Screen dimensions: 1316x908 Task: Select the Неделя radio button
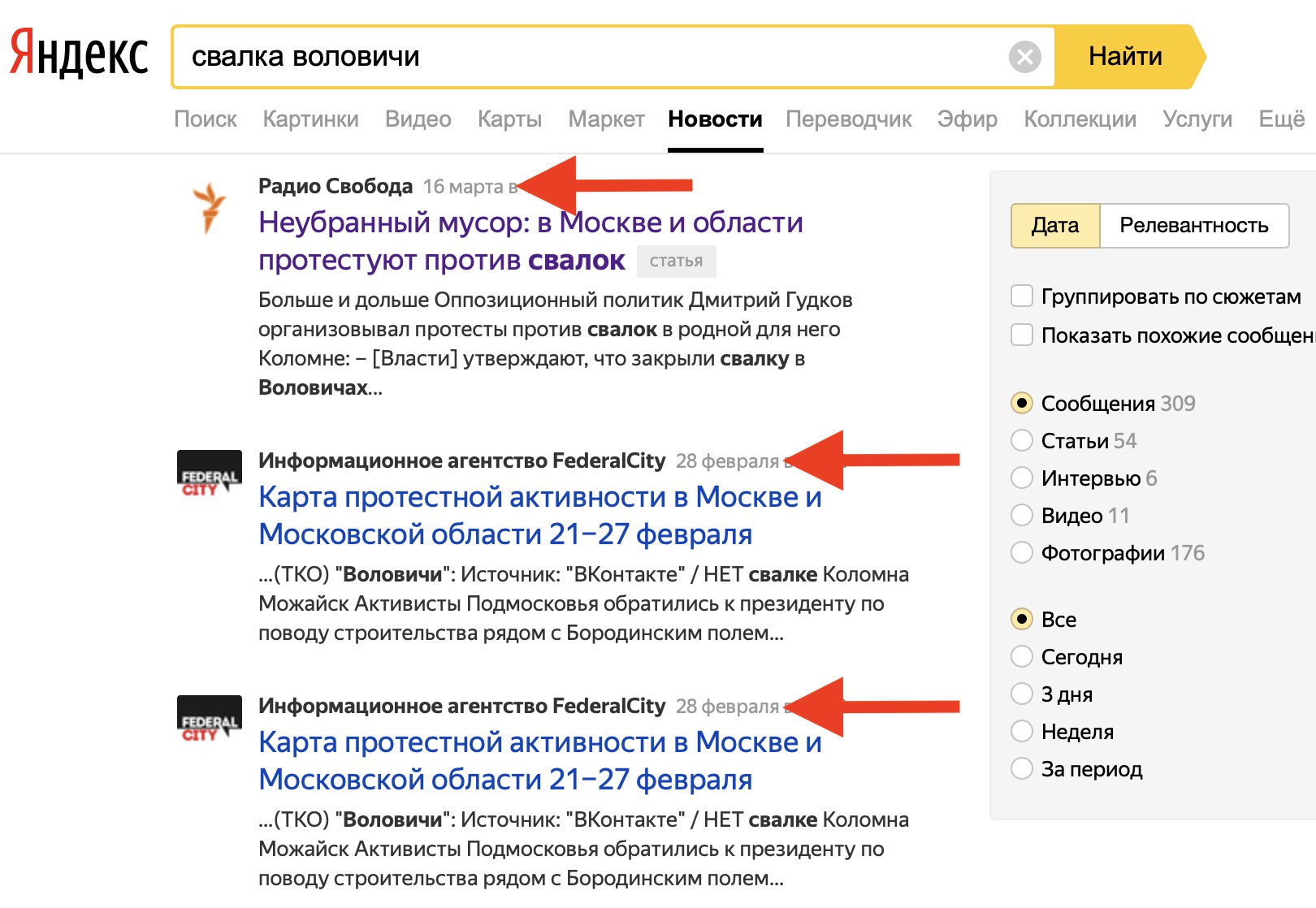1022,731
